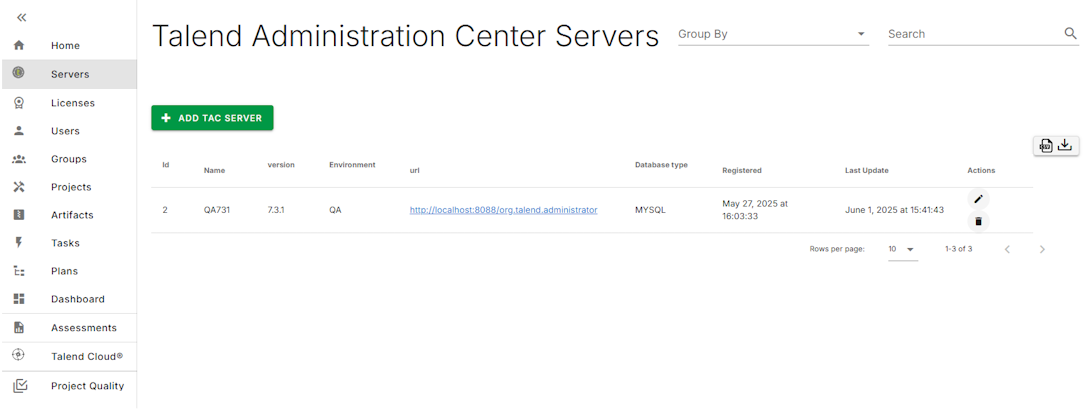Screen dimensions: 1092x409
Task: Open Projects menu item
Action: click(x=71, y=187)
